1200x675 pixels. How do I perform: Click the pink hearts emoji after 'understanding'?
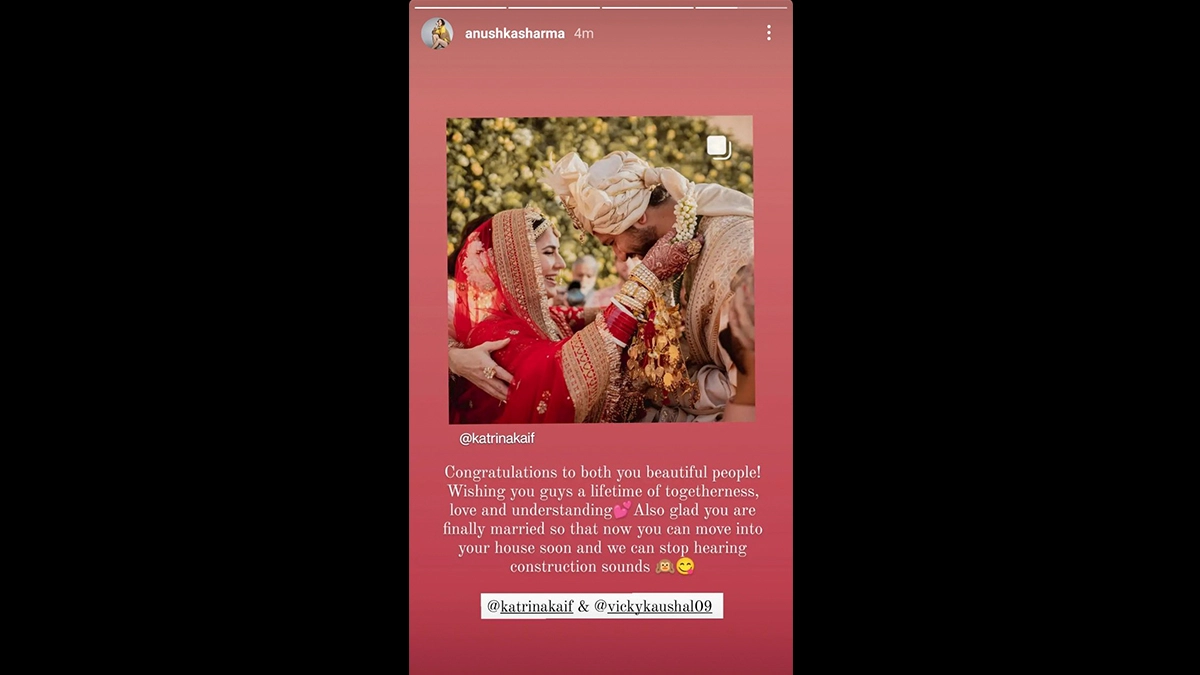click(x=622, y=510)
